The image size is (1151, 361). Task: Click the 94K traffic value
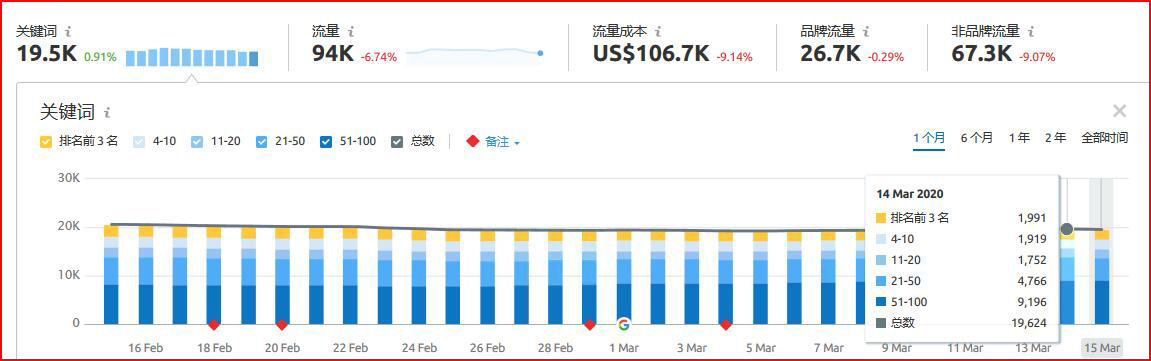pyautogui.click(x=333, y=54)
